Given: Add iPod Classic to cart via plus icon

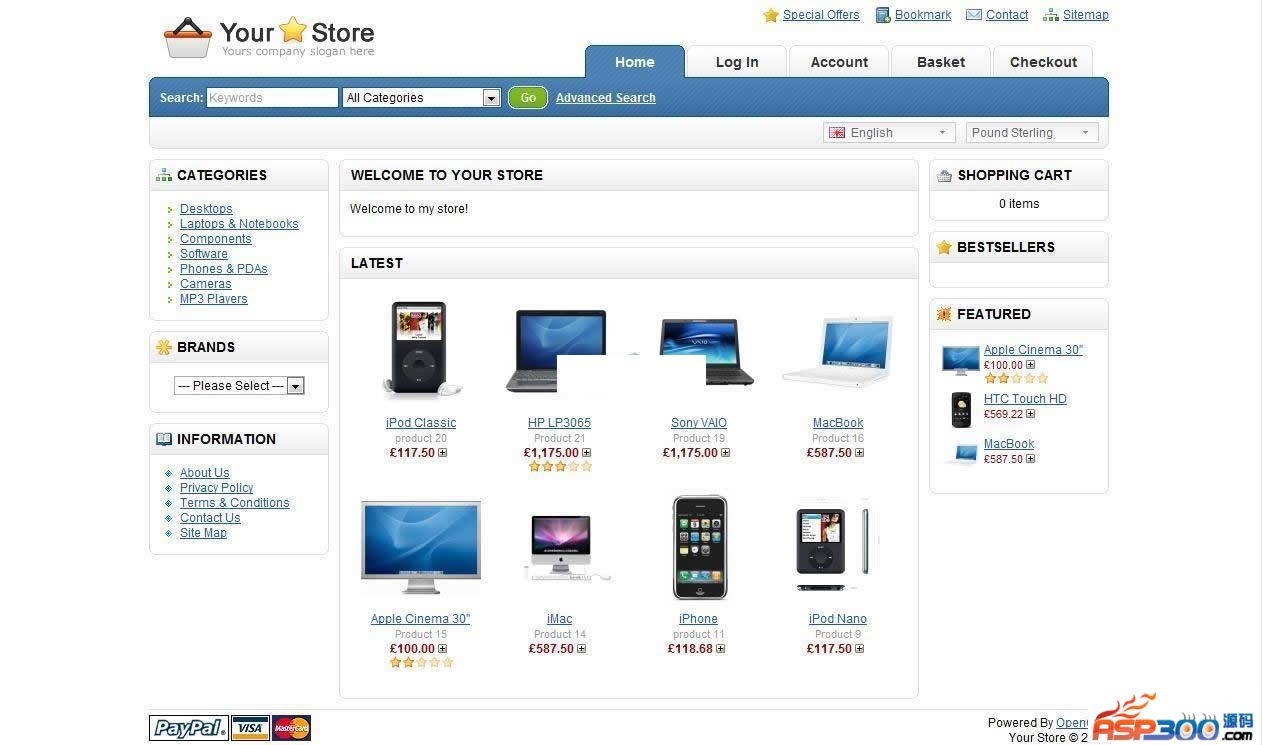Looking at the screenshot, I should [443, 453].
